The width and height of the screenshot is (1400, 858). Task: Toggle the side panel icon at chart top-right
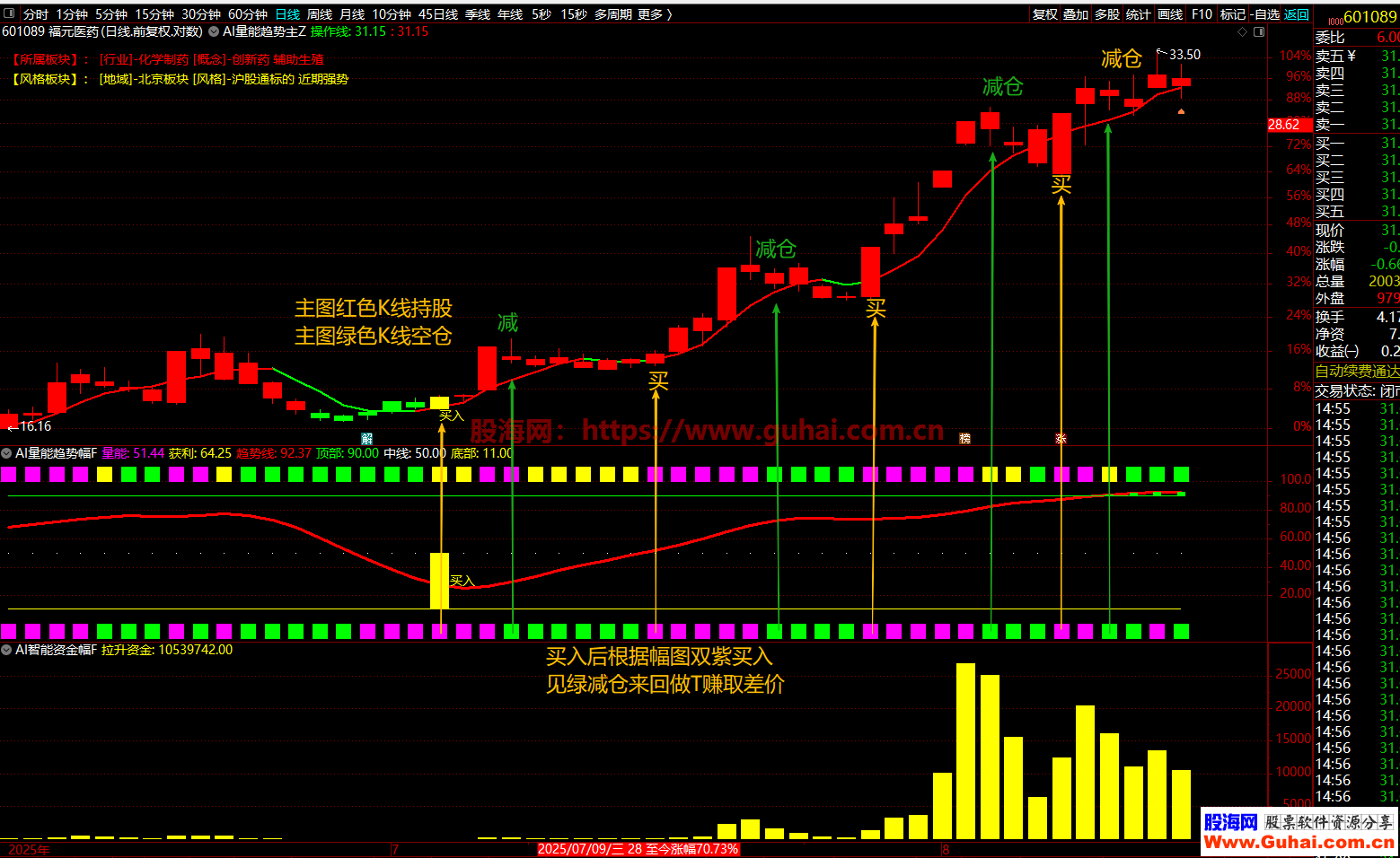tap(1259, 31)
